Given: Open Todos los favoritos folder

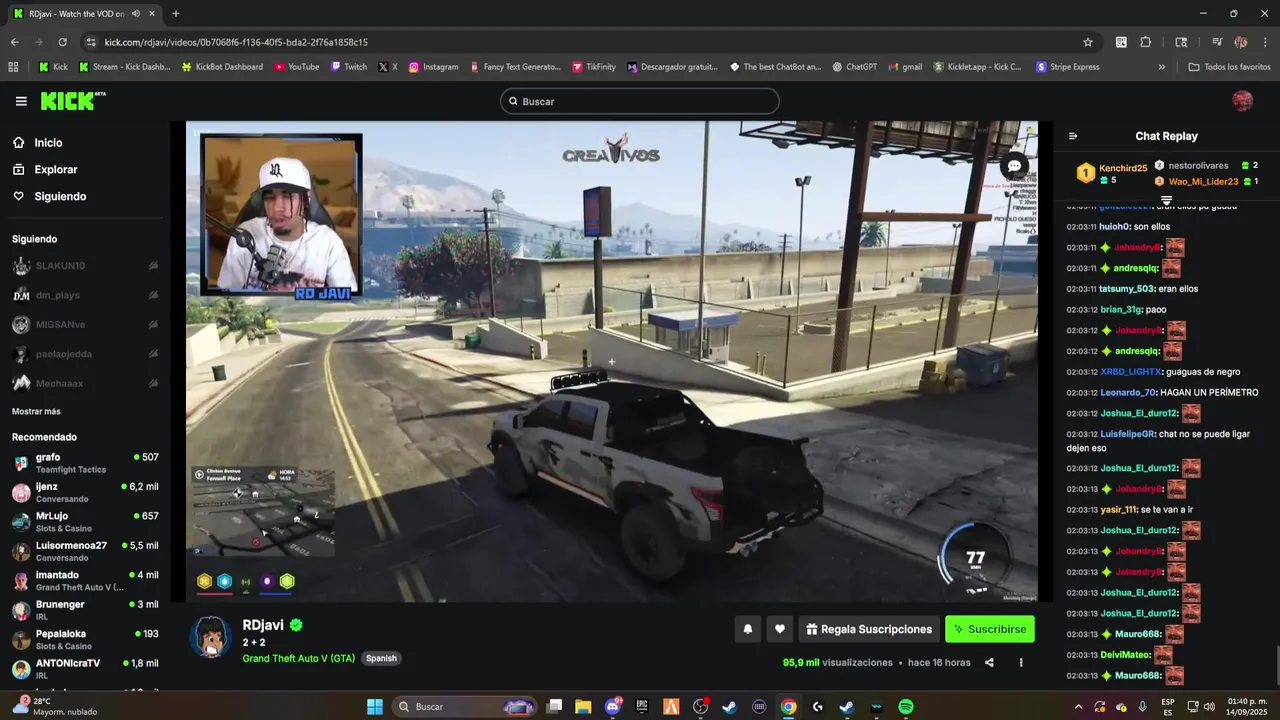Looking at the screenshot, I should click(x=1229, y=67).
